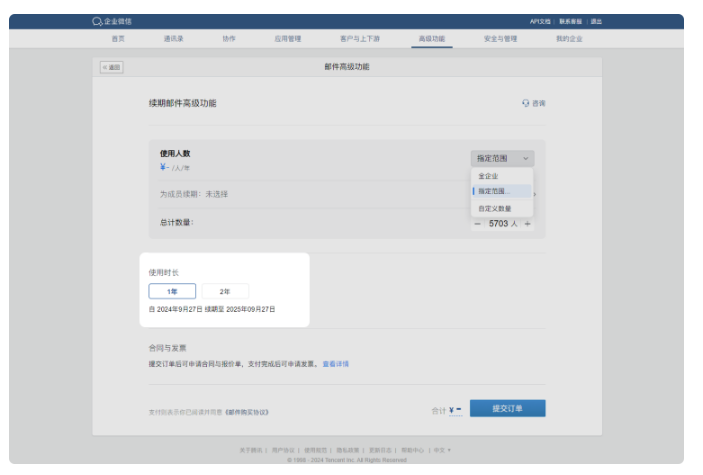Choose 指定范围 option in the dropdown list
Screen dimensions: 703x475
(x=494, y=191)
